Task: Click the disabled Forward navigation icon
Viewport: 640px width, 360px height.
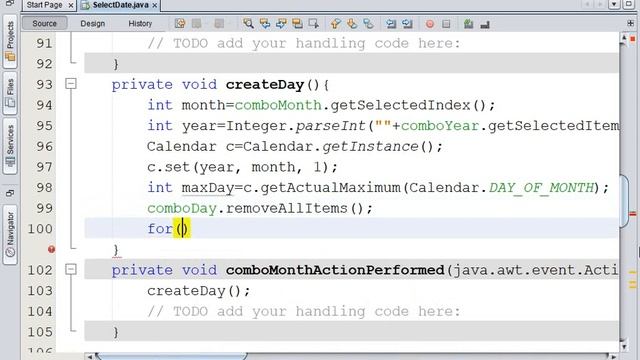Action: tap(600, 4)
